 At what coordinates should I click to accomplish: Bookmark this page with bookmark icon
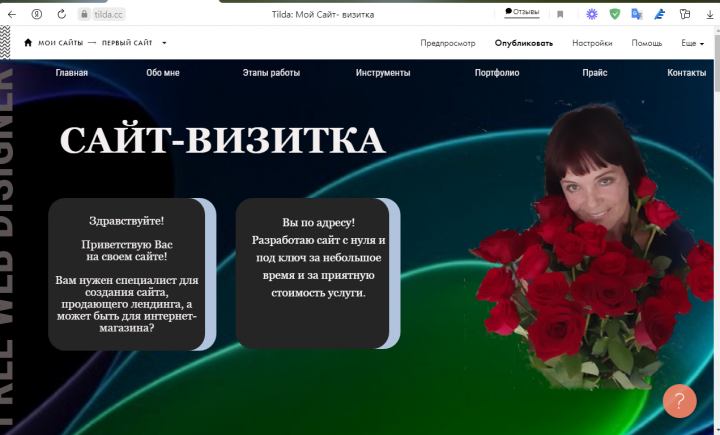pyautogui.click(x=560, y=15)
